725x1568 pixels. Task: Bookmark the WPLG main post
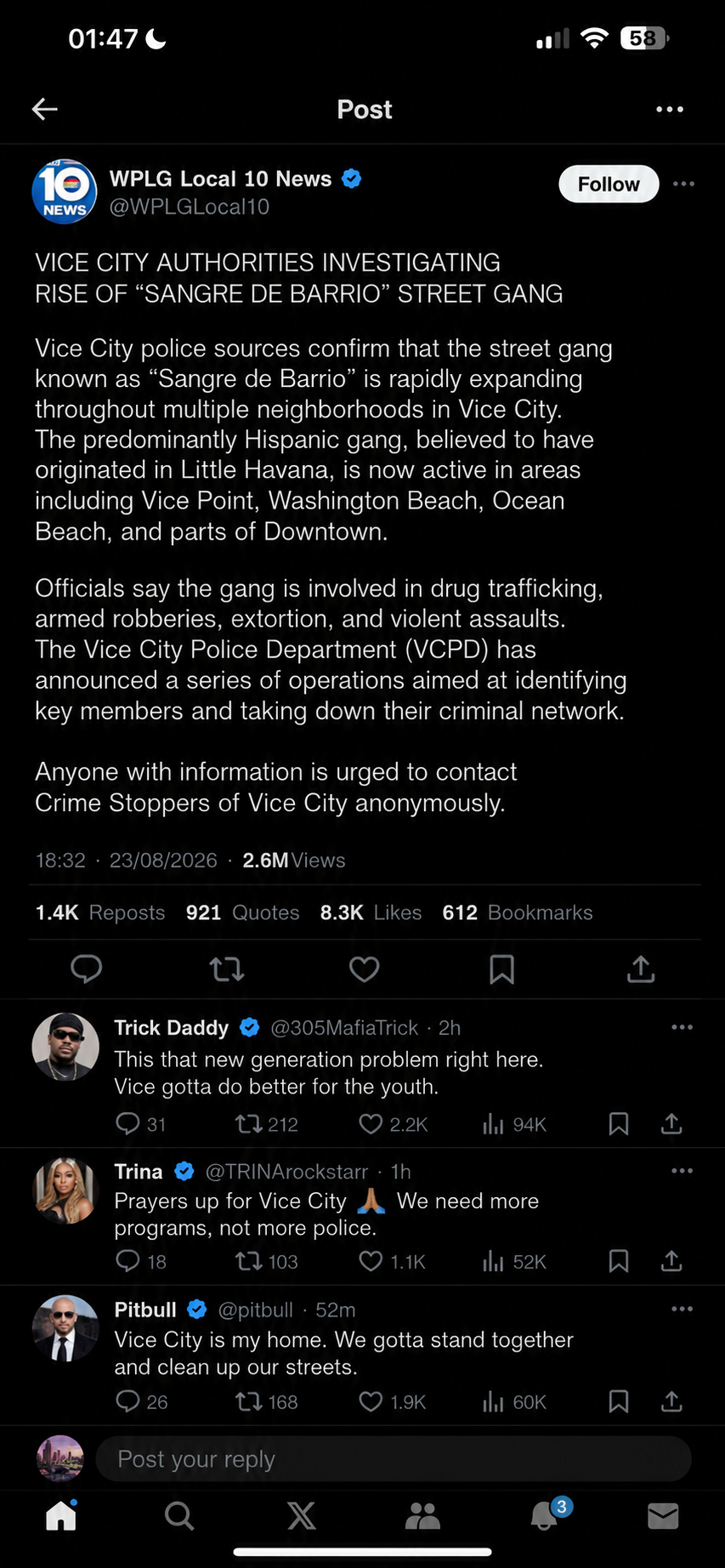tap(501, 969)
